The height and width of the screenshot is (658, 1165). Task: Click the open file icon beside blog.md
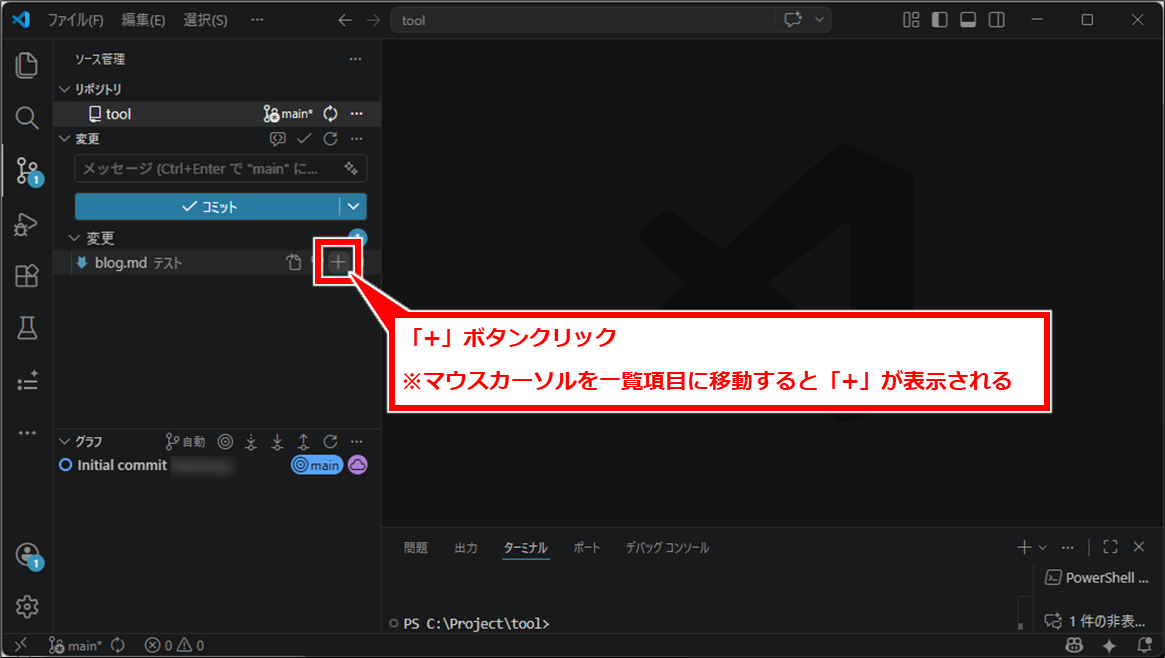tap(293, 263)
